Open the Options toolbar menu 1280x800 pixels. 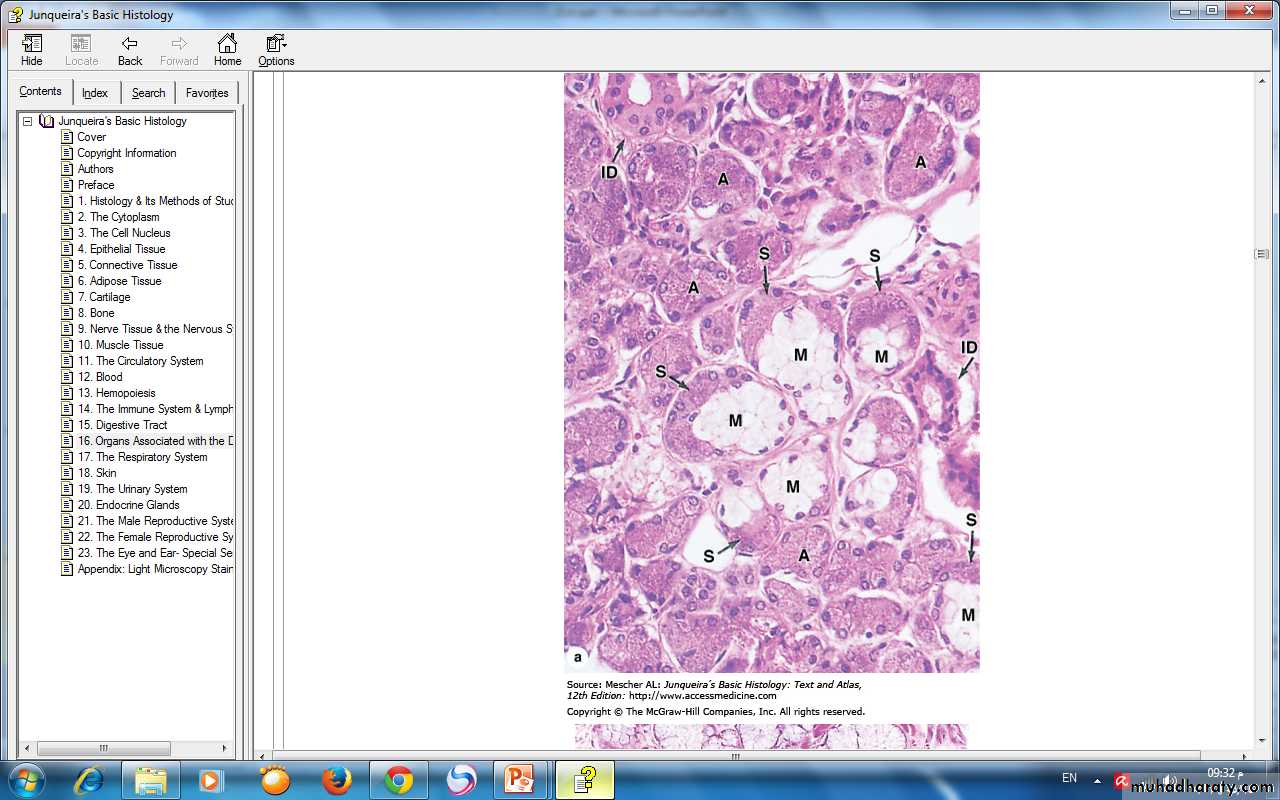point(276,50)
